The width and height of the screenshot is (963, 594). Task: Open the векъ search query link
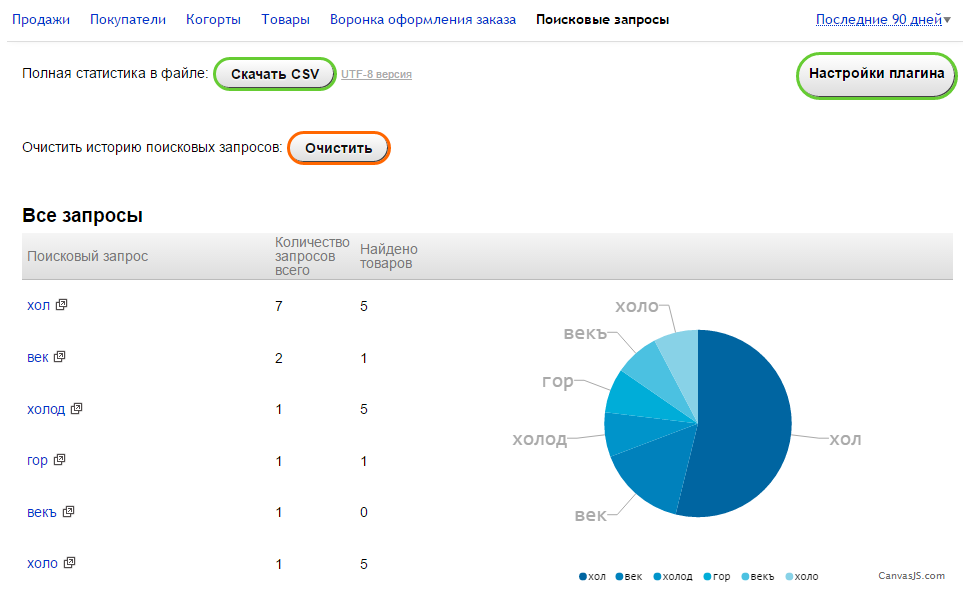42,512
